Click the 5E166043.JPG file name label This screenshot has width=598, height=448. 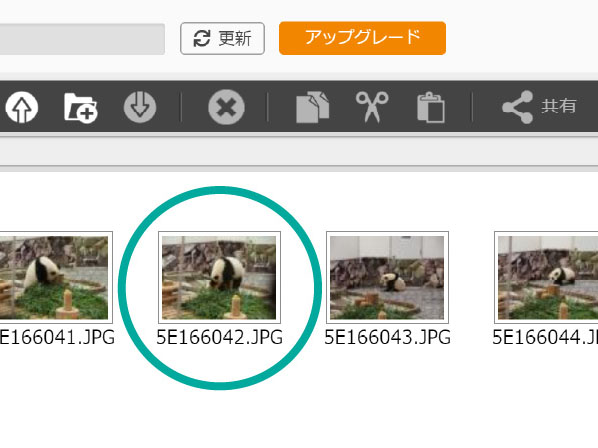click(387, 337)
